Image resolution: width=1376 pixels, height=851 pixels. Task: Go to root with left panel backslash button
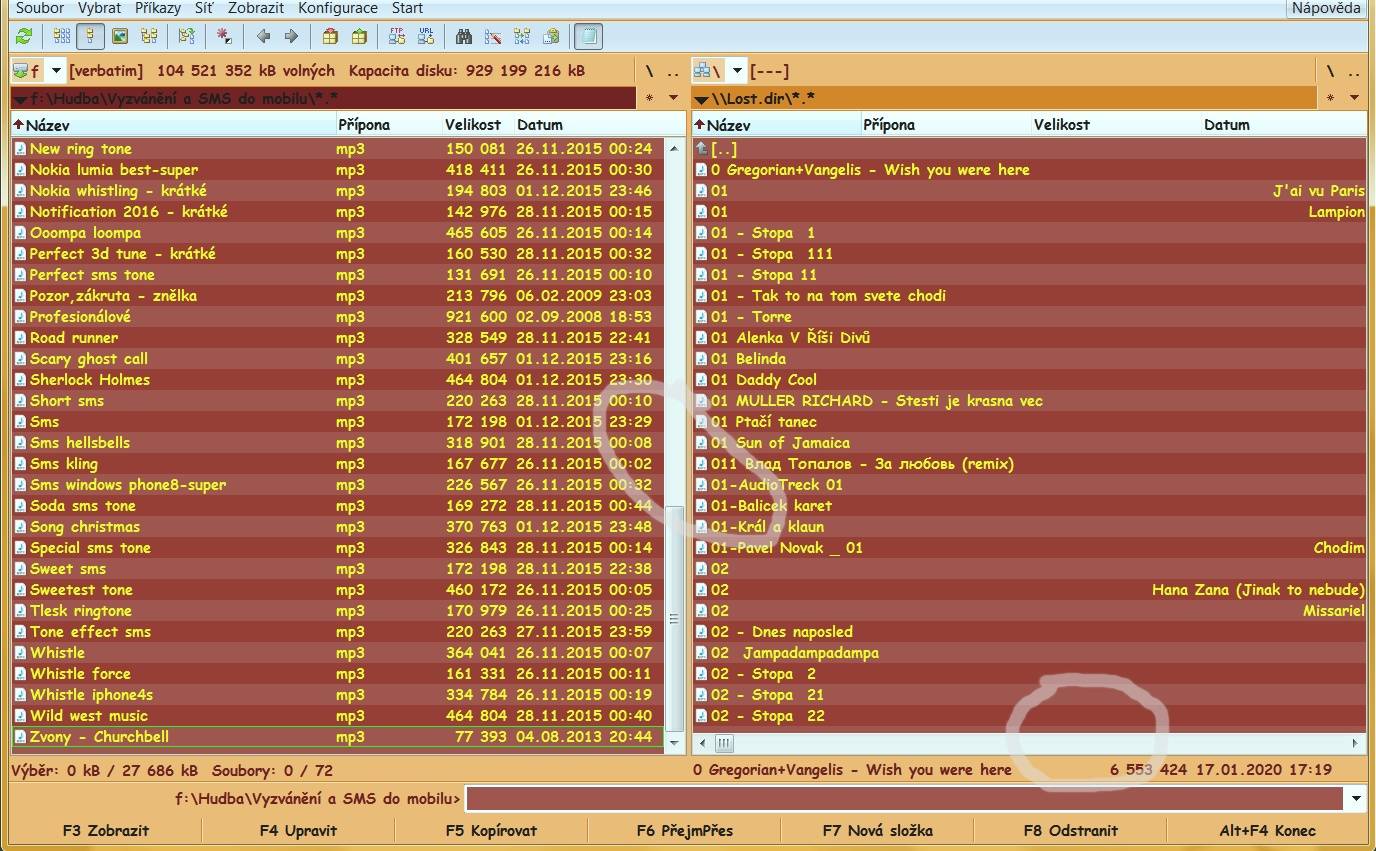(x=649, y=71)
